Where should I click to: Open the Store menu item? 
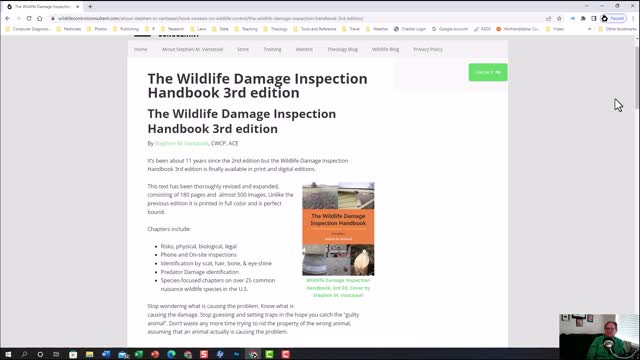243,49
